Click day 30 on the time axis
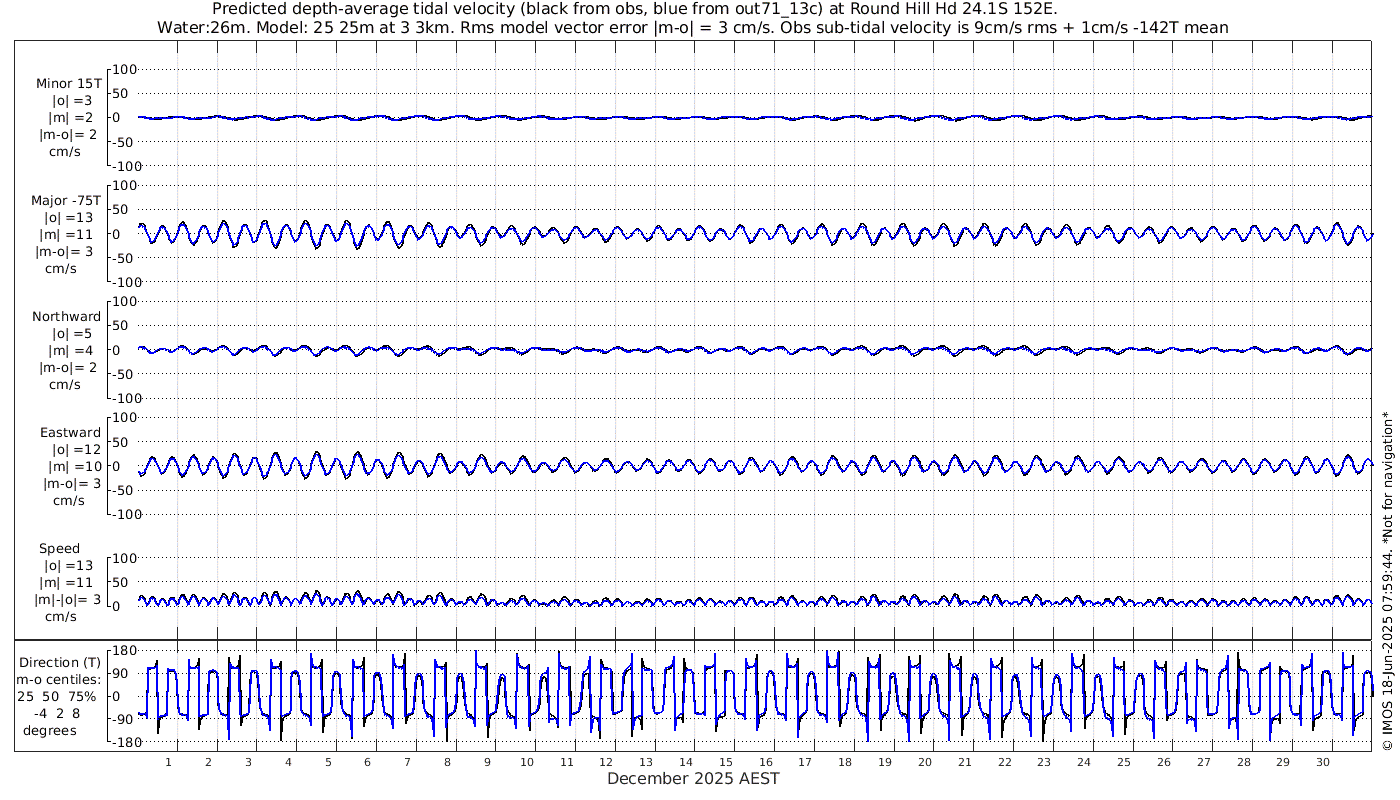 tap(1323, 762)
